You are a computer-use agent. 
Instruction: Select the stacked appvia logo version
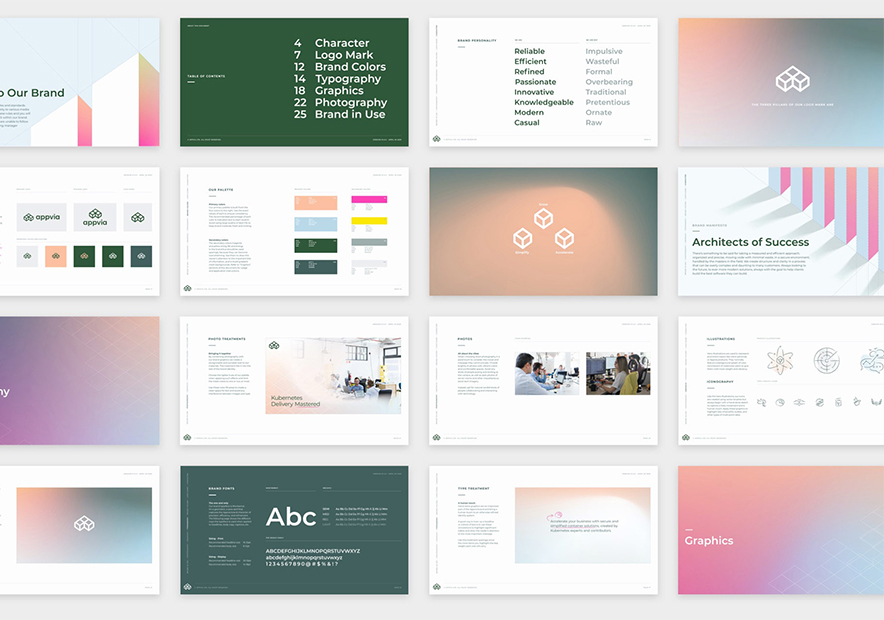pyautogui.click(x=95, y=216)
